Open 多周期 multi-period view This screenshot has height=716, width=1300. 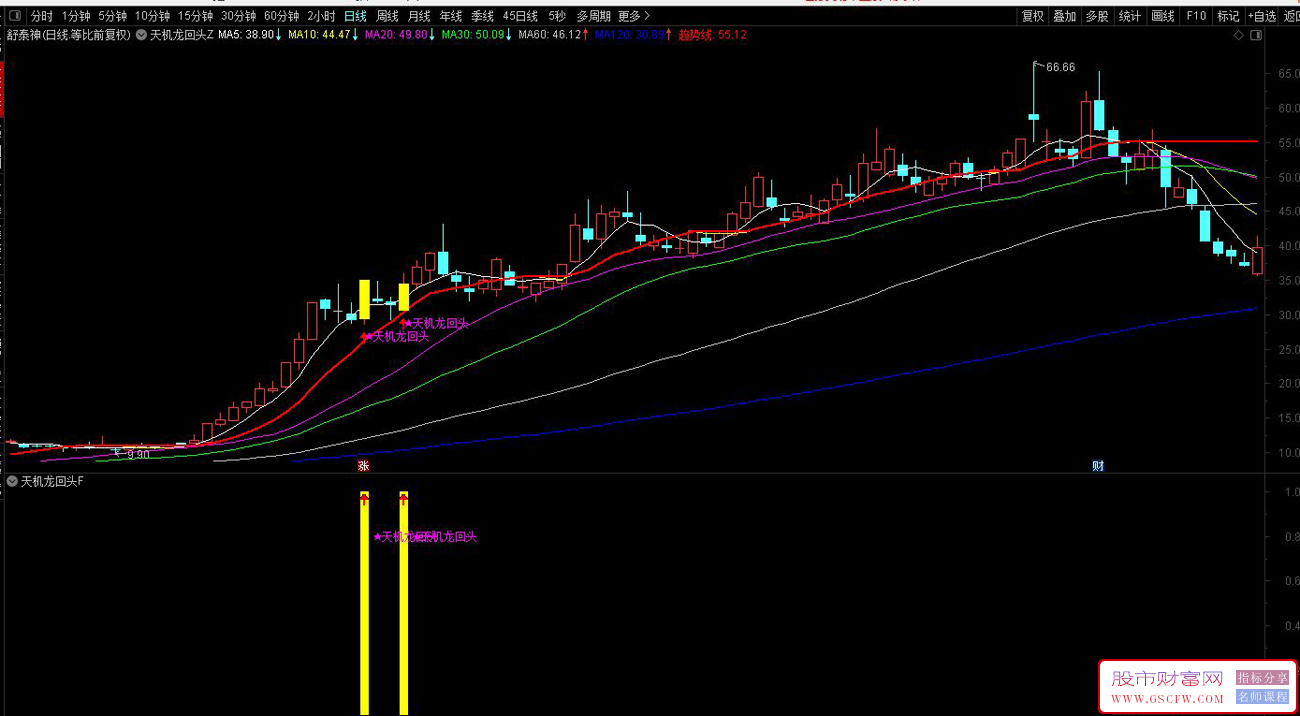593,16
